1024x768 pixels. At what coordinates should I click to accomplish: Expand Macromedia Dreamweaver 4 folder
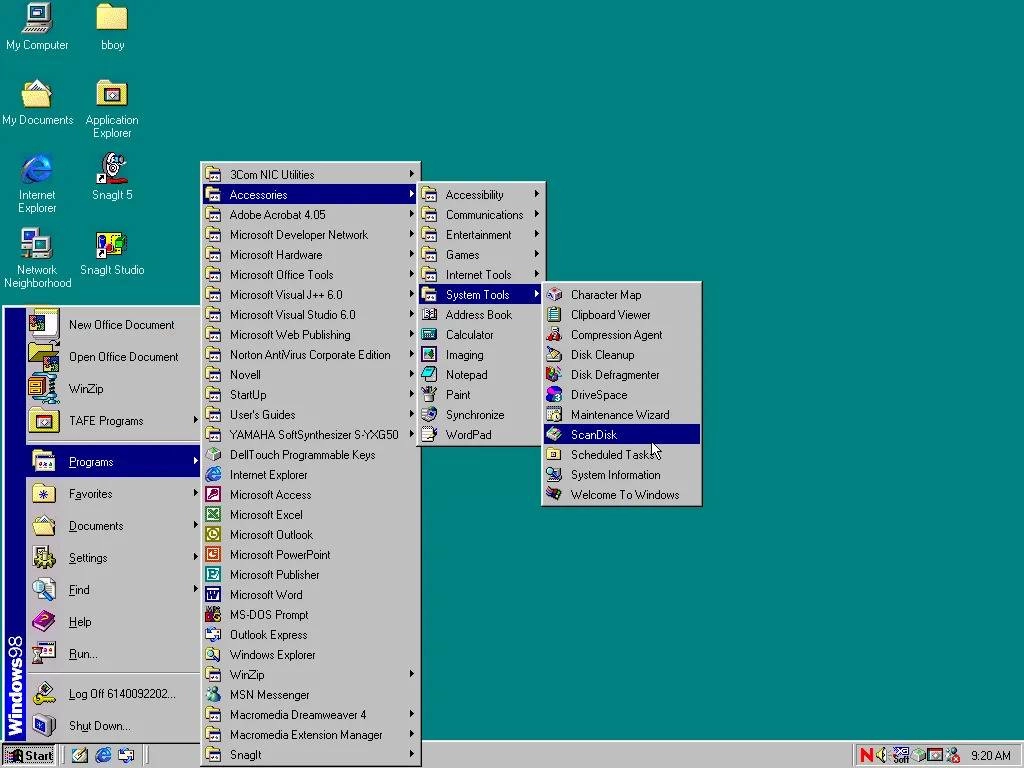[x=310, y=714]
